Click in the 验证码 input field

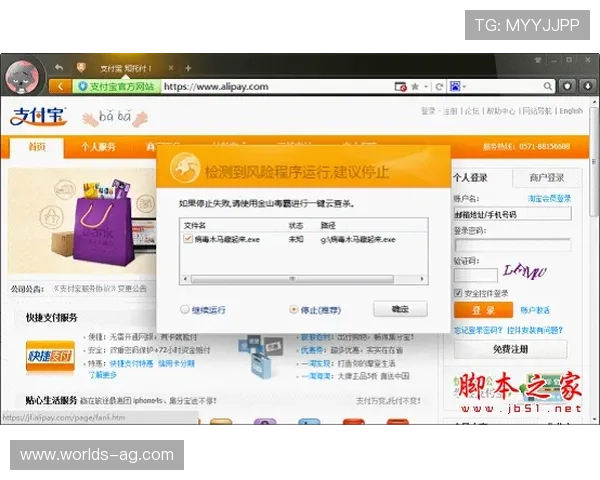476,275
